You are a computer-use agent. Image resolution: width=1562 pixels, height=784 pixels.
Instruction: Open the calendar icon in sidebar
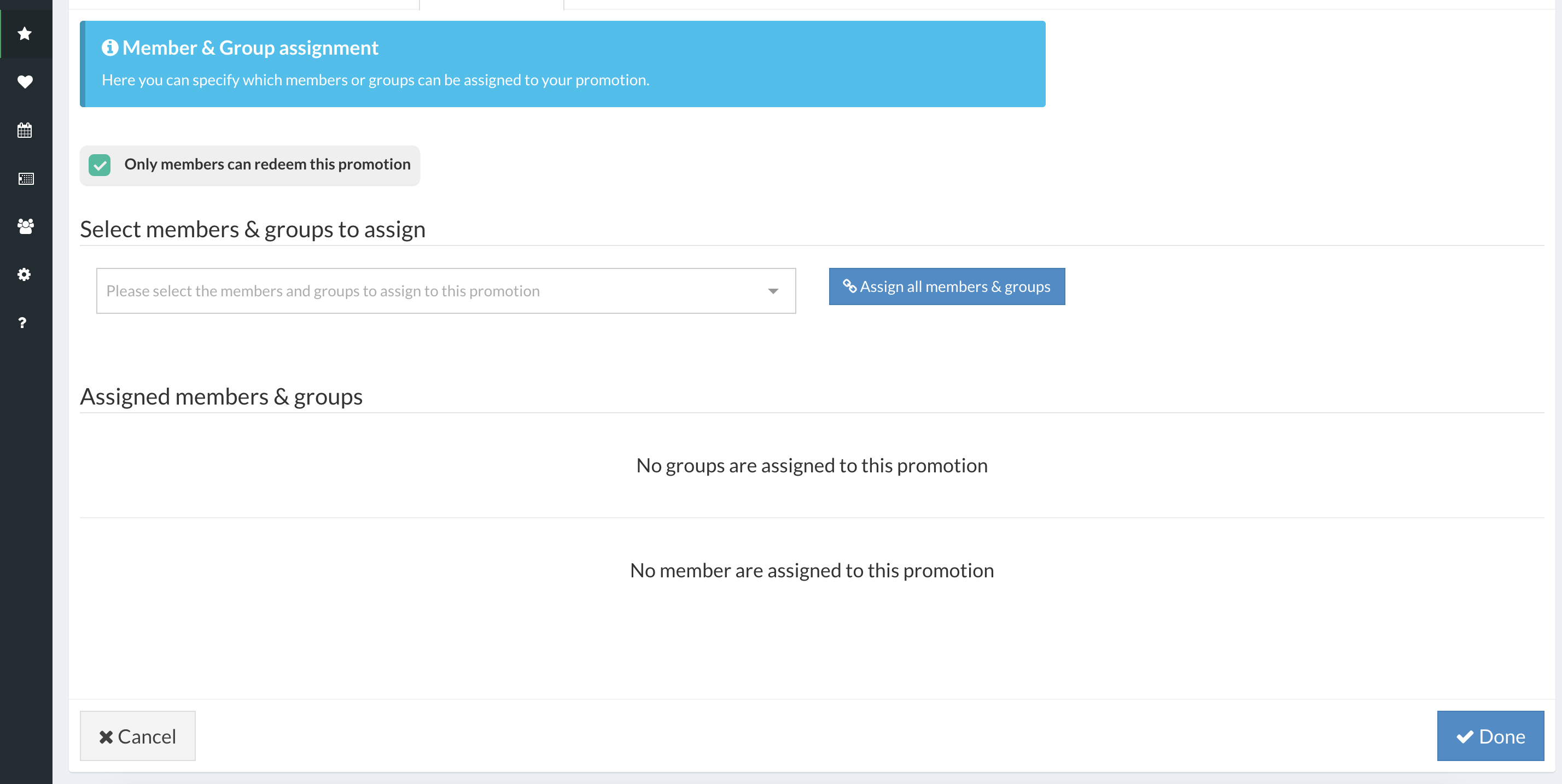click(25, 130)
